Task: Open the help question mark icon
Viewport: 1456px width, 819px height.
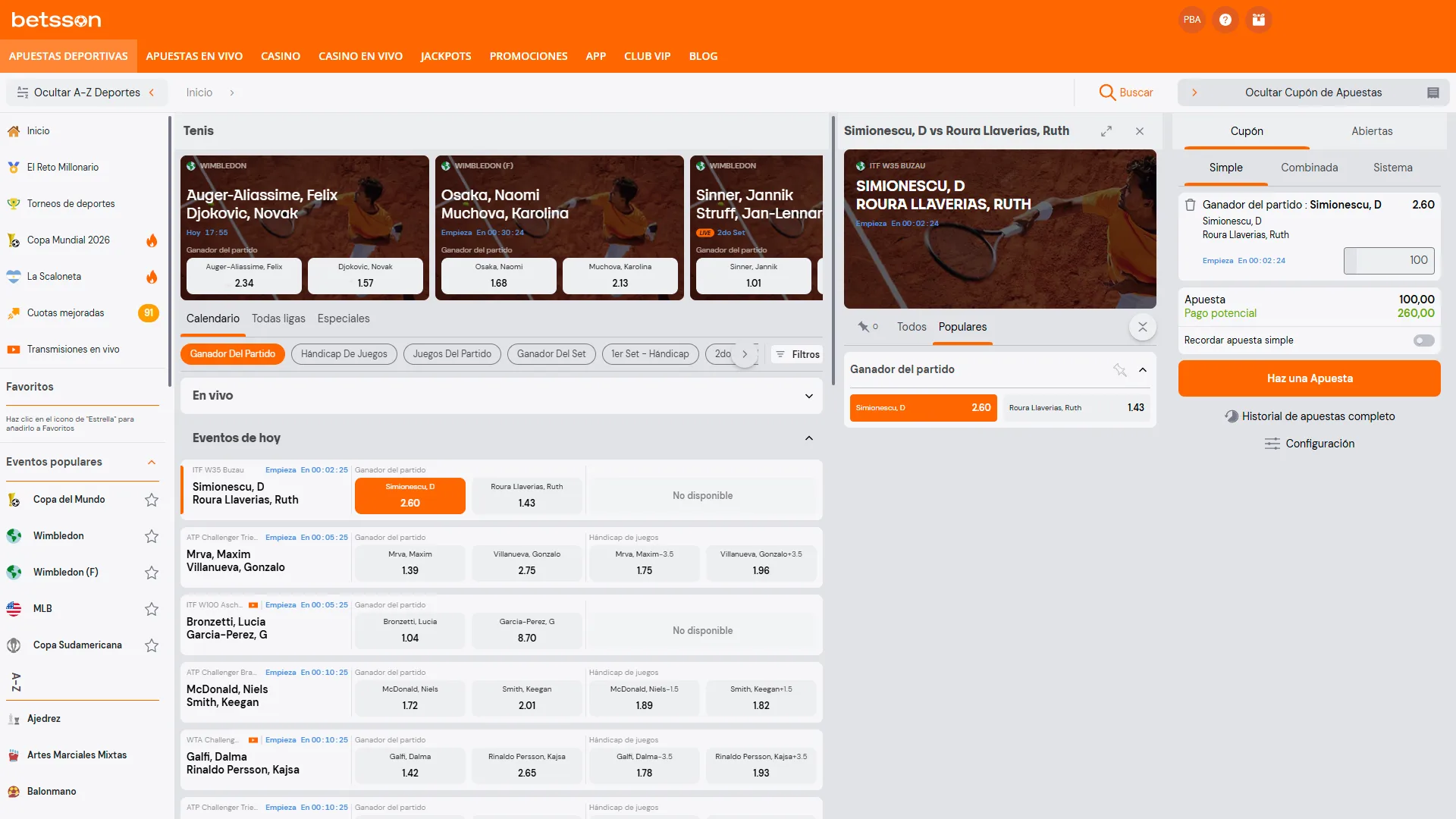Action: pos(1225,20)
